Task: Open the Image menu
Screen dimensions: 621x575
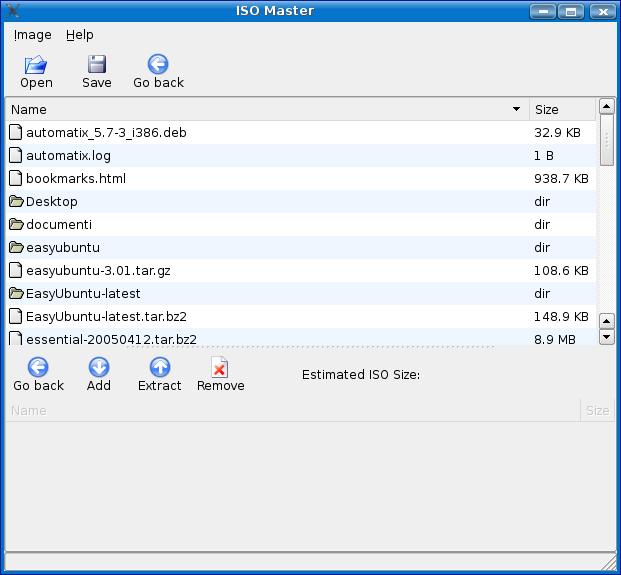Action: (32, 35)
